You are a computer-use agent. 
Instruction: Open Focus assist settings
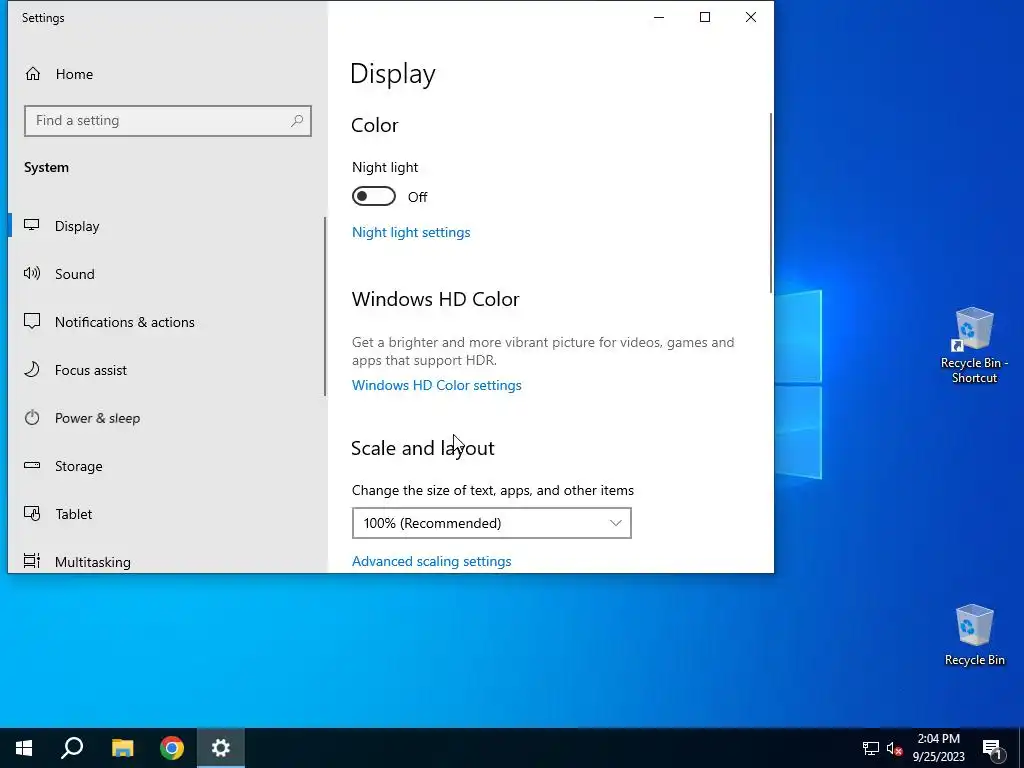166,370
